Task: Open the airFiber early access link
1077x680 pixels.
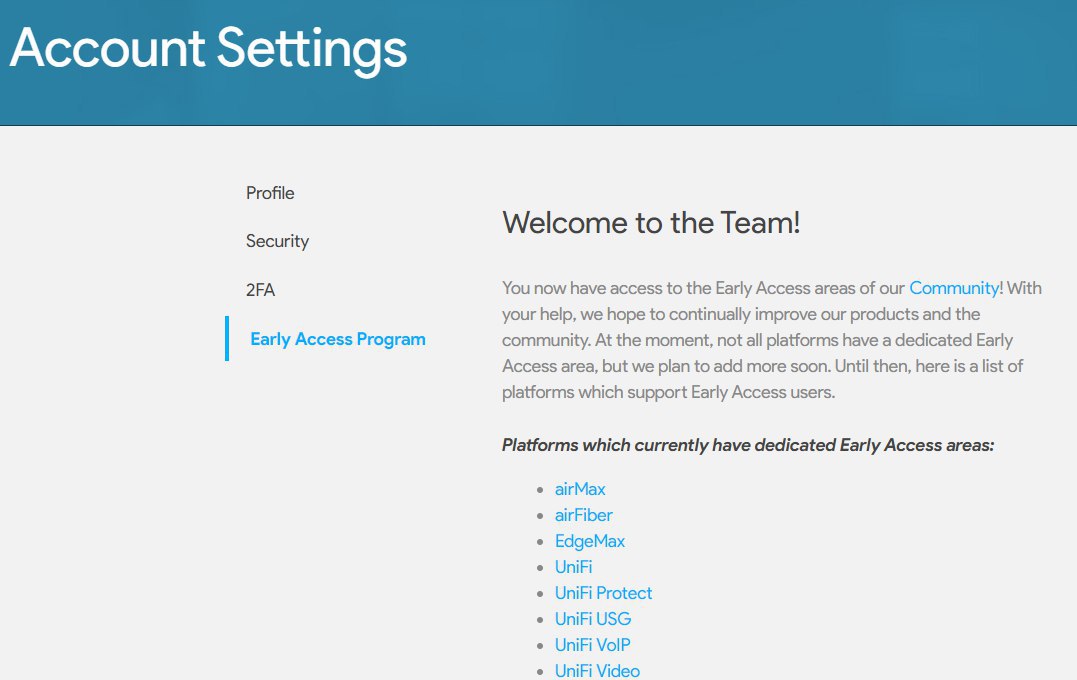Action: [584, 515]
